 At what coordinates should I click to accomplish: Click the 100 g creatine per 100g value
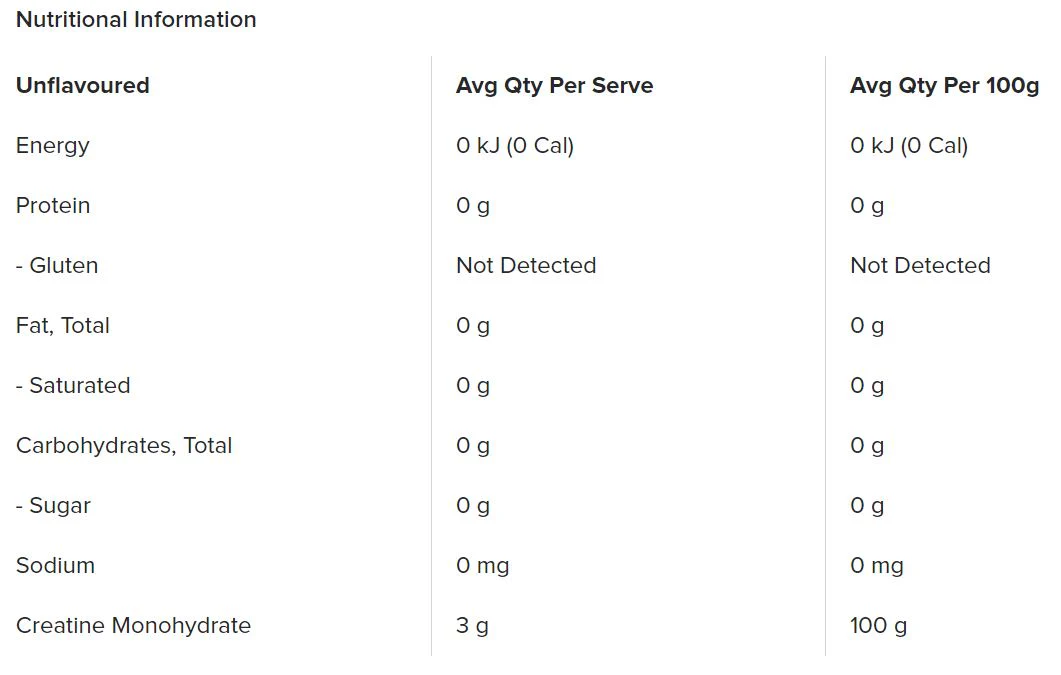[x=878, y=626]
